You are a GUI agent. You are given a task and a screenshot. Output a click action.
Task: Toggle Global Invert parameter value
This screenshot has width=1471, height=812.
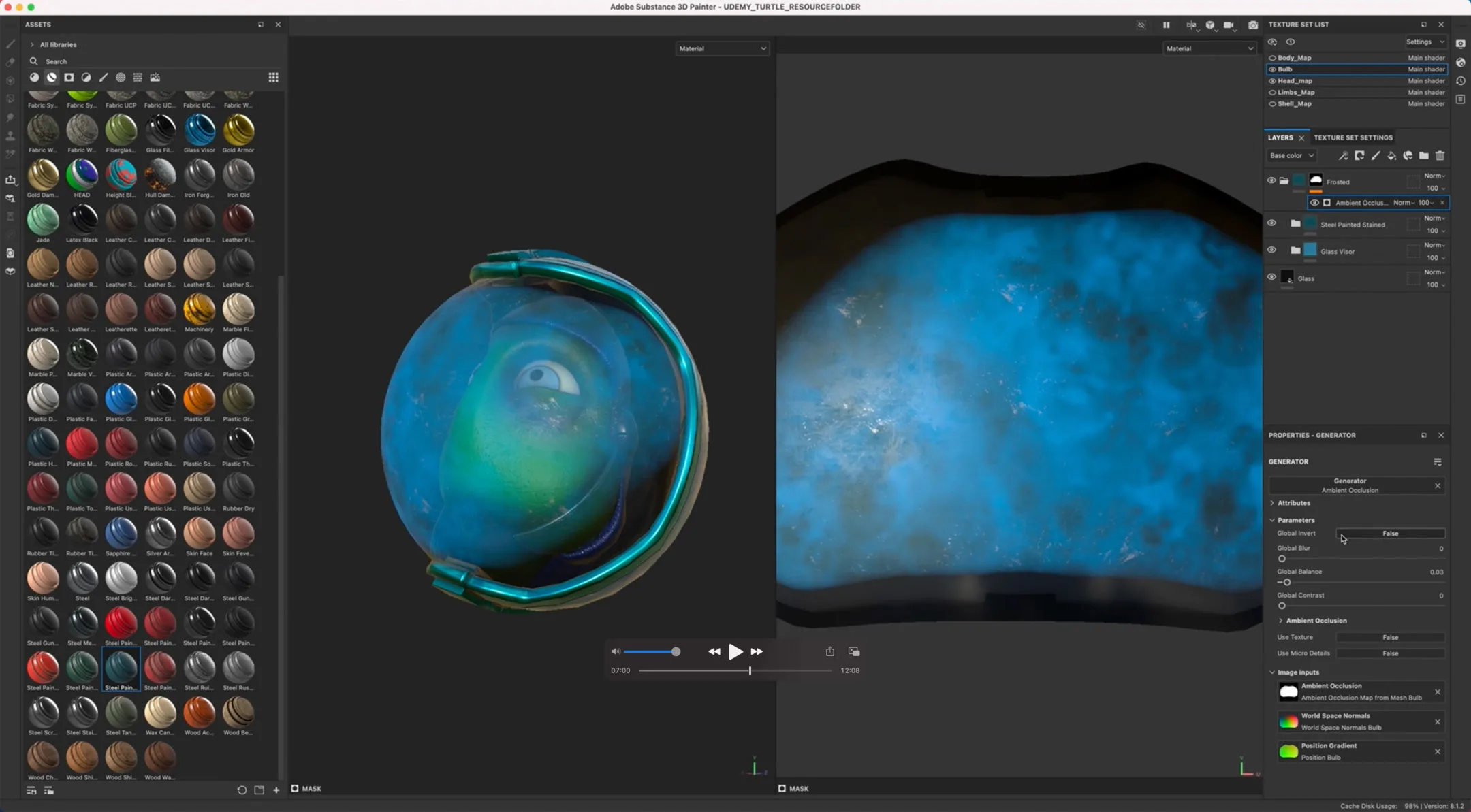coord(1390,534)
